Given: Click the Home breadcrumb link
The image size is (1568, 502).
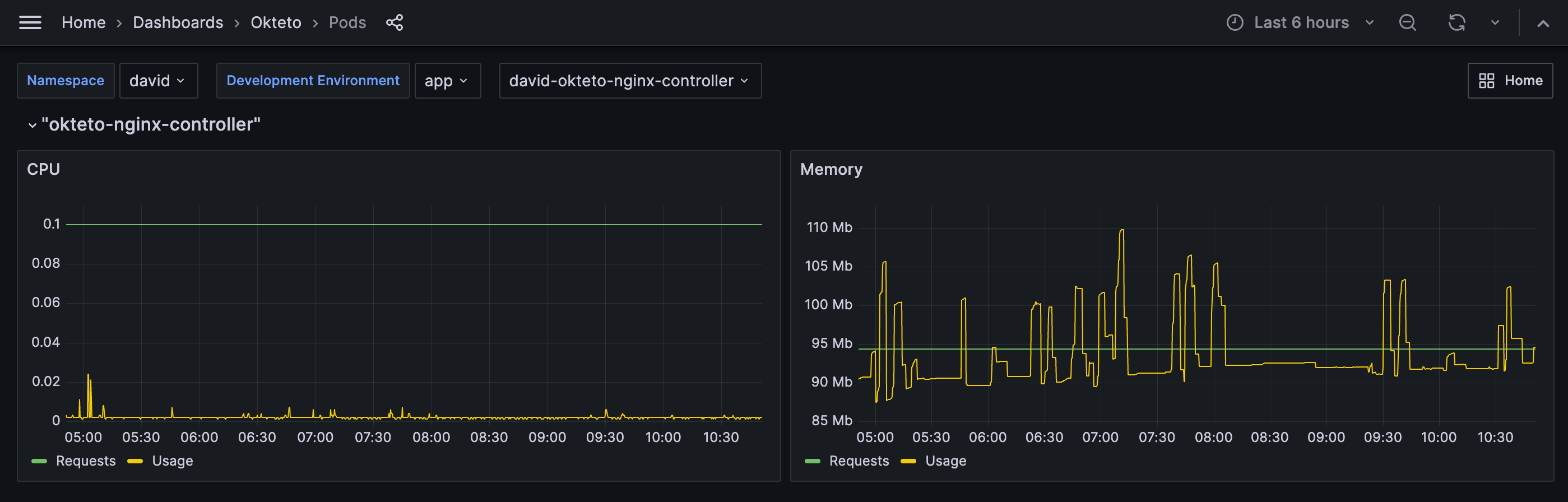Looking at the screenshot, I should [83, 22].
